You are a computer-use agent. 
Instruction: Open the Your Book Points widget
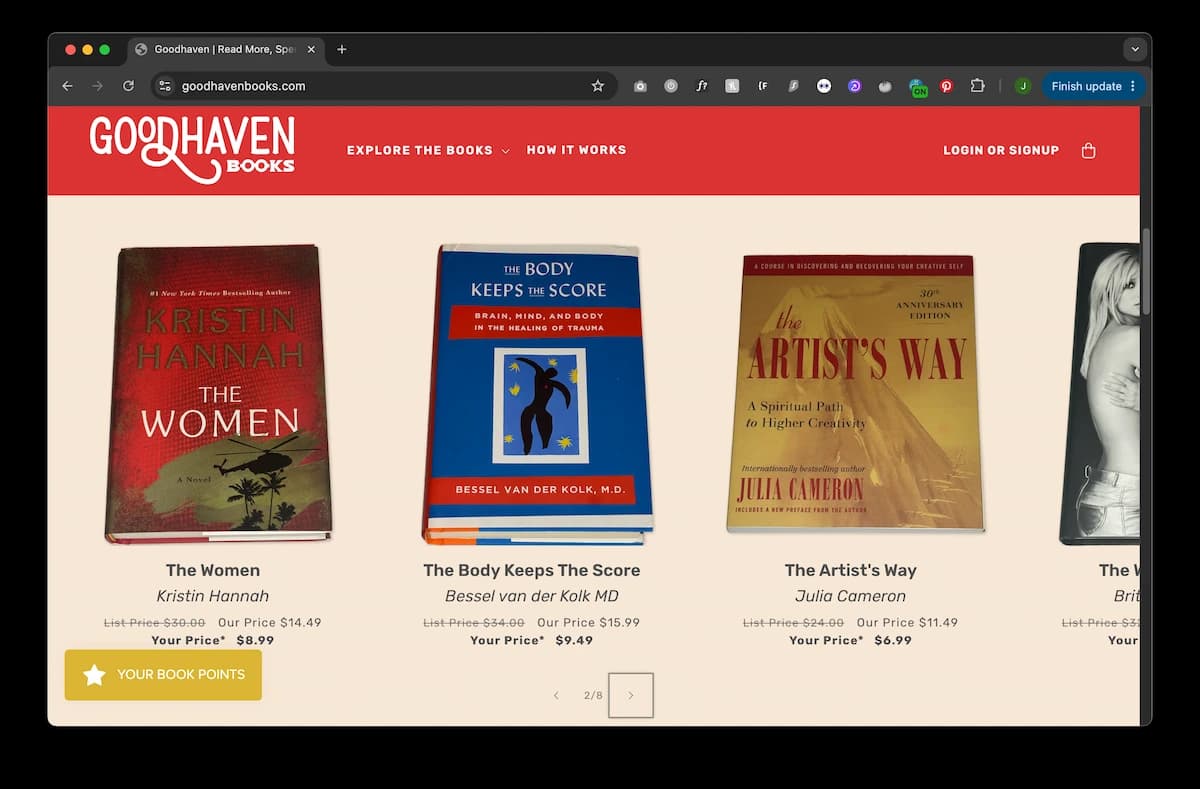coord(163,675)
